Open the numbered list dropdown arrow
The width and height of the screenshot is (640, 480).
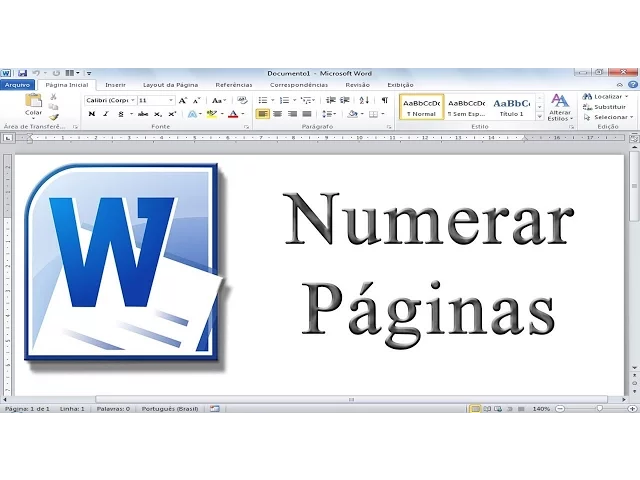click(294, 100)
